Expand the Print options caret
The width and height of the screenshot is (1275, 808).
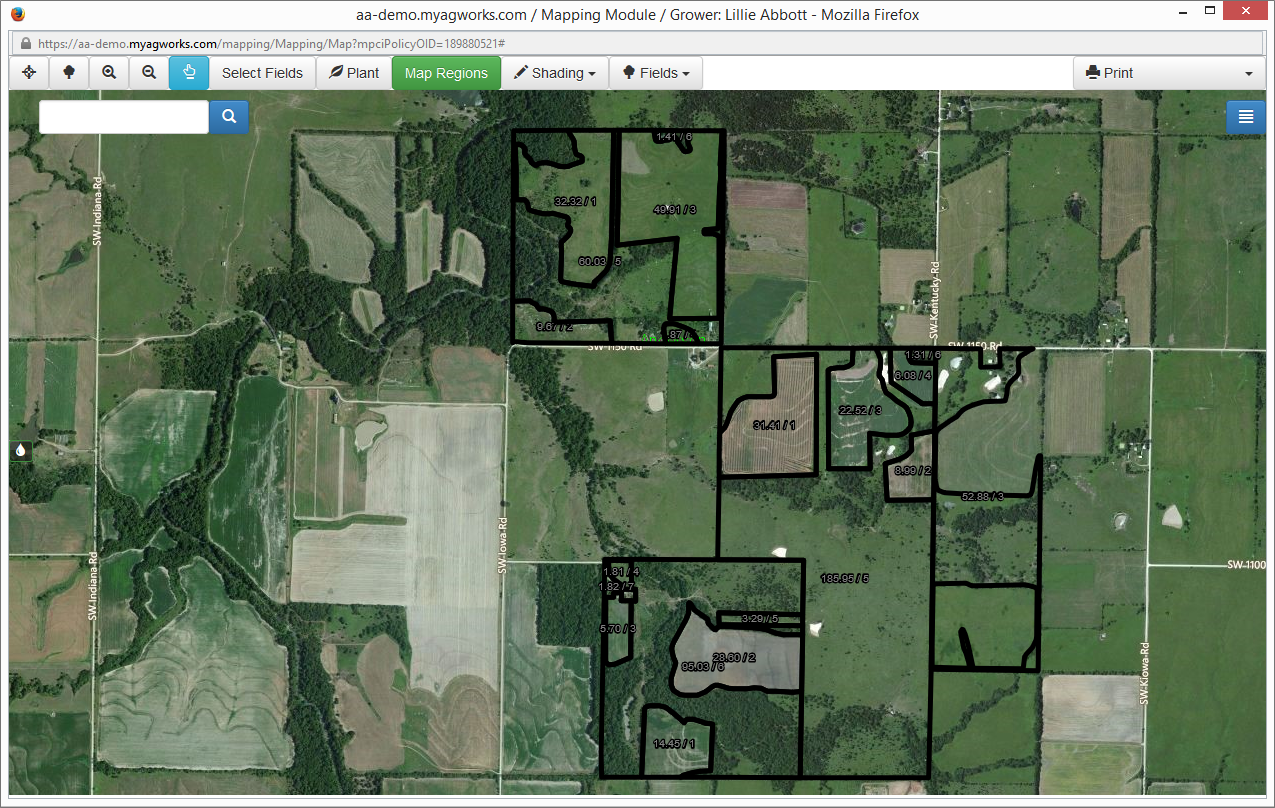point(1248,74)
